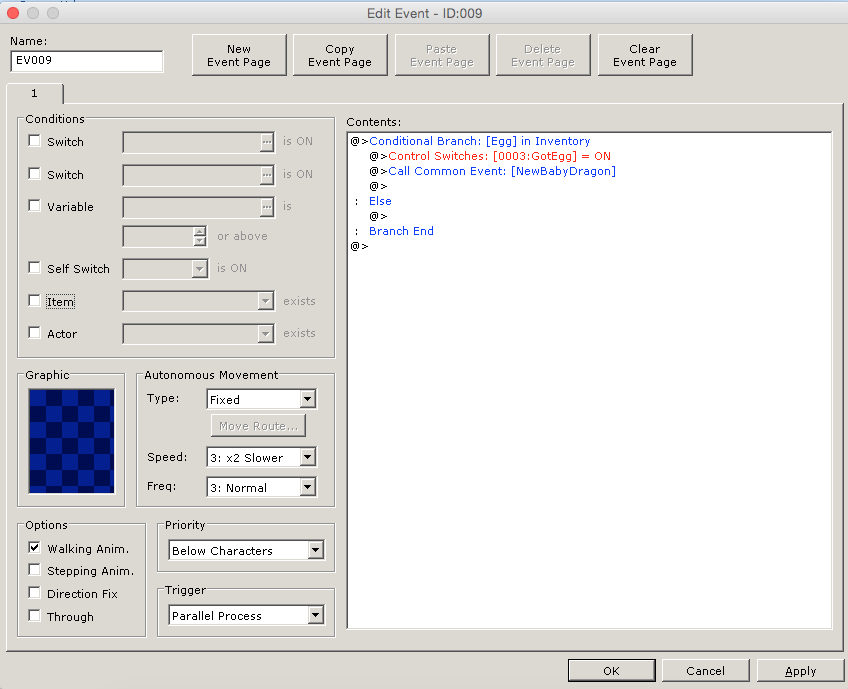
Task: Click the event Graphic preview tile
Action: [71, 441]
